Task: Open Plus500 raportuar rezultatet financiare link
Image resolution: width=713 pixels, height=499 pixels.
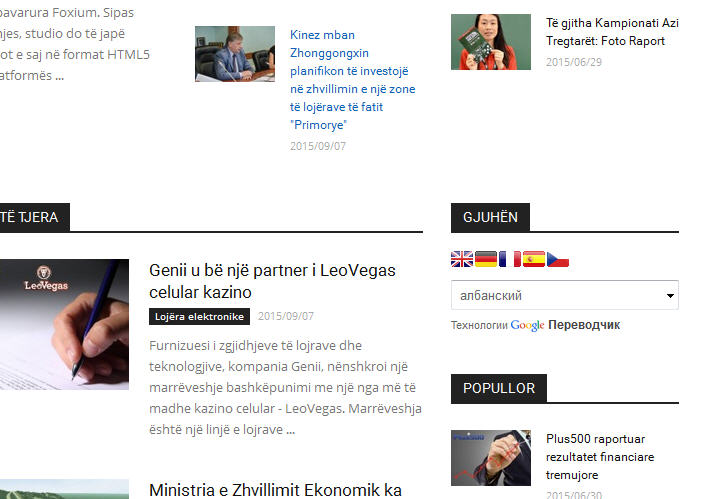Action: 600,457
